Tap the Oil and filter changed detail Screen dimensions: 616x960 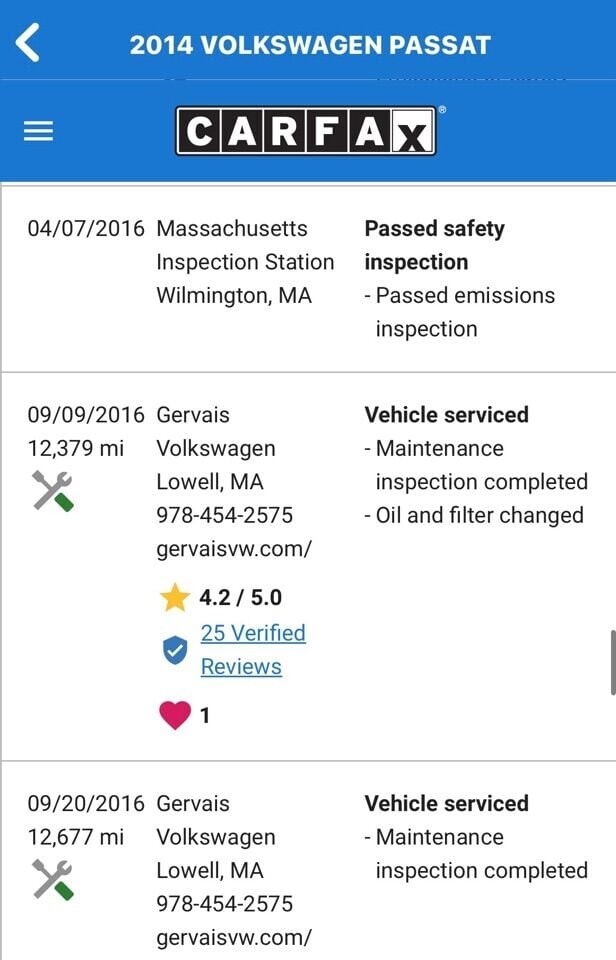[x=473, y=515]
